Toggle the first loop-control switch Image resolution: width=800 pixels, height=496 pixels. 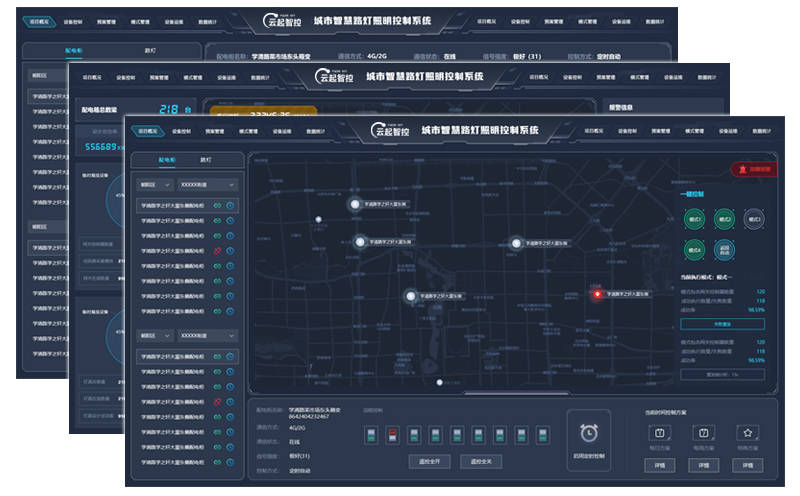[372, 433]
